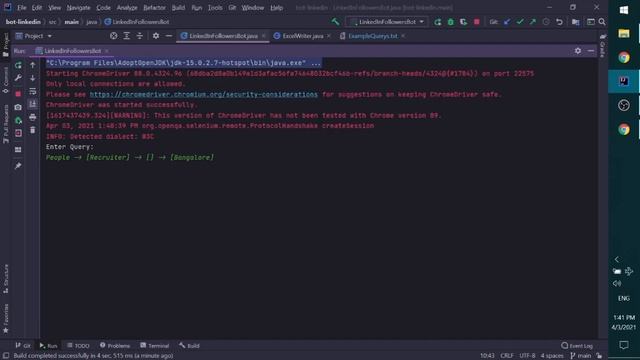Click LinkedInFollowersBot breadcrumb
The image size is (640, 360).
(x=137, y=22)
